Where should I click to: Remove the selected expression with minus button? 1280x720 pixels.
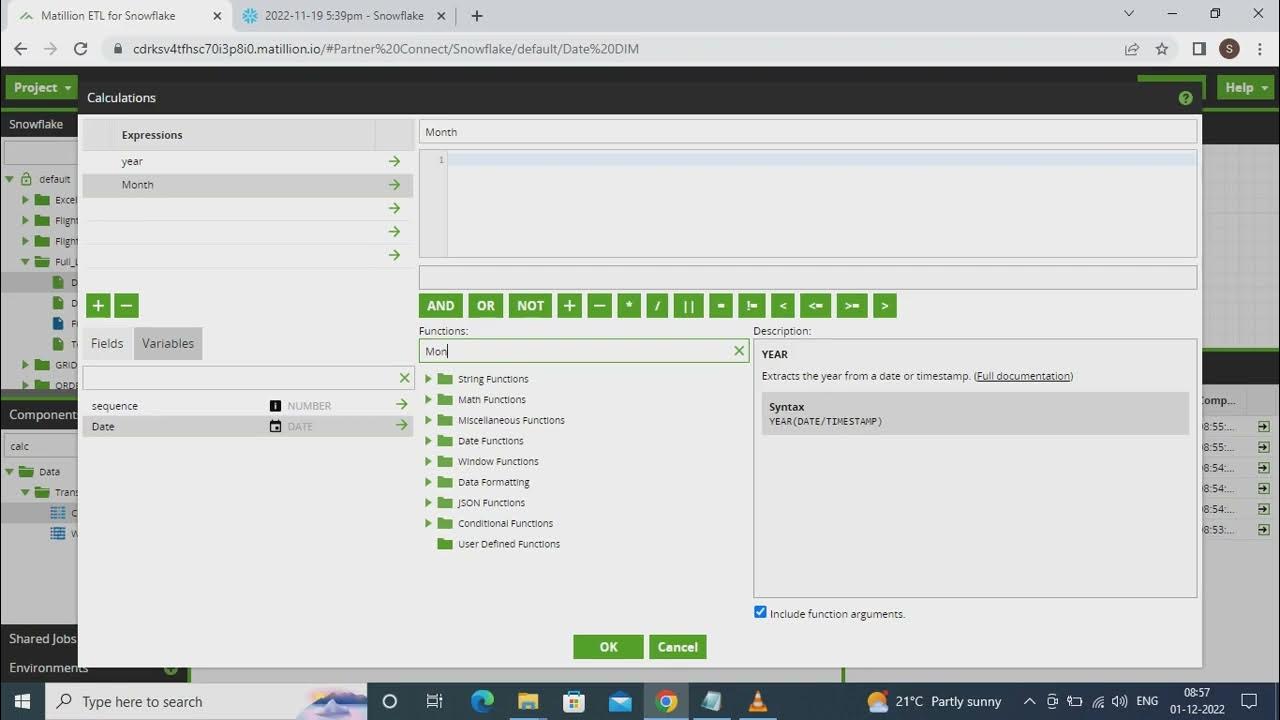point(126,306)
